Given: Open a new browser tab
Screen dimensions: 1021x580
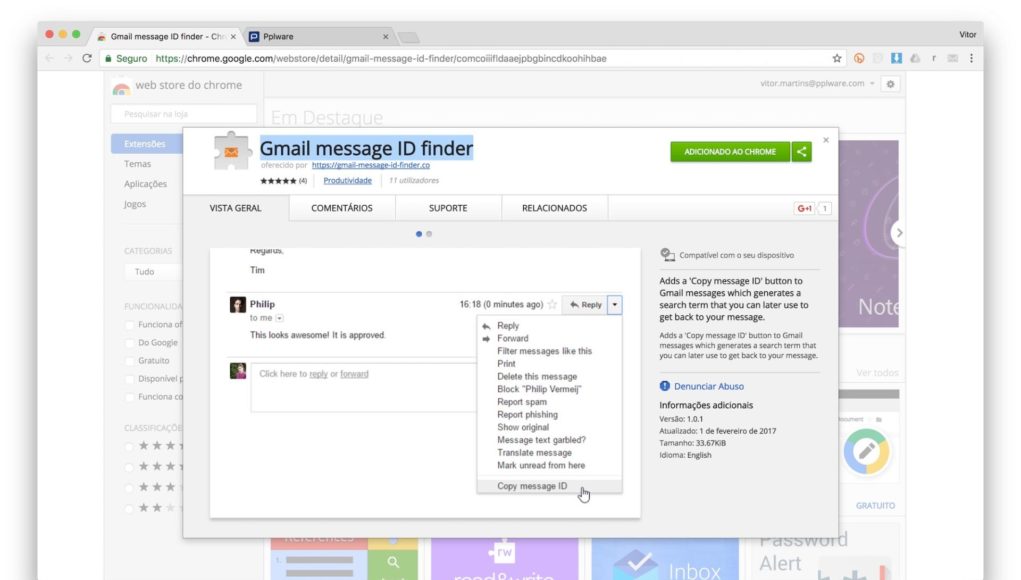Looking at the screenshot, I should point(408,37).
